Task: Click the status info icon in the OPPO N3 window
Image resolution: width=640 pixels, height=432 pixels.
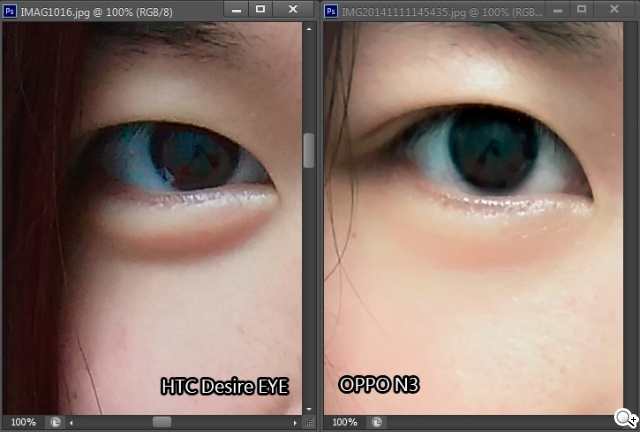Action: [x=377, y=422]
